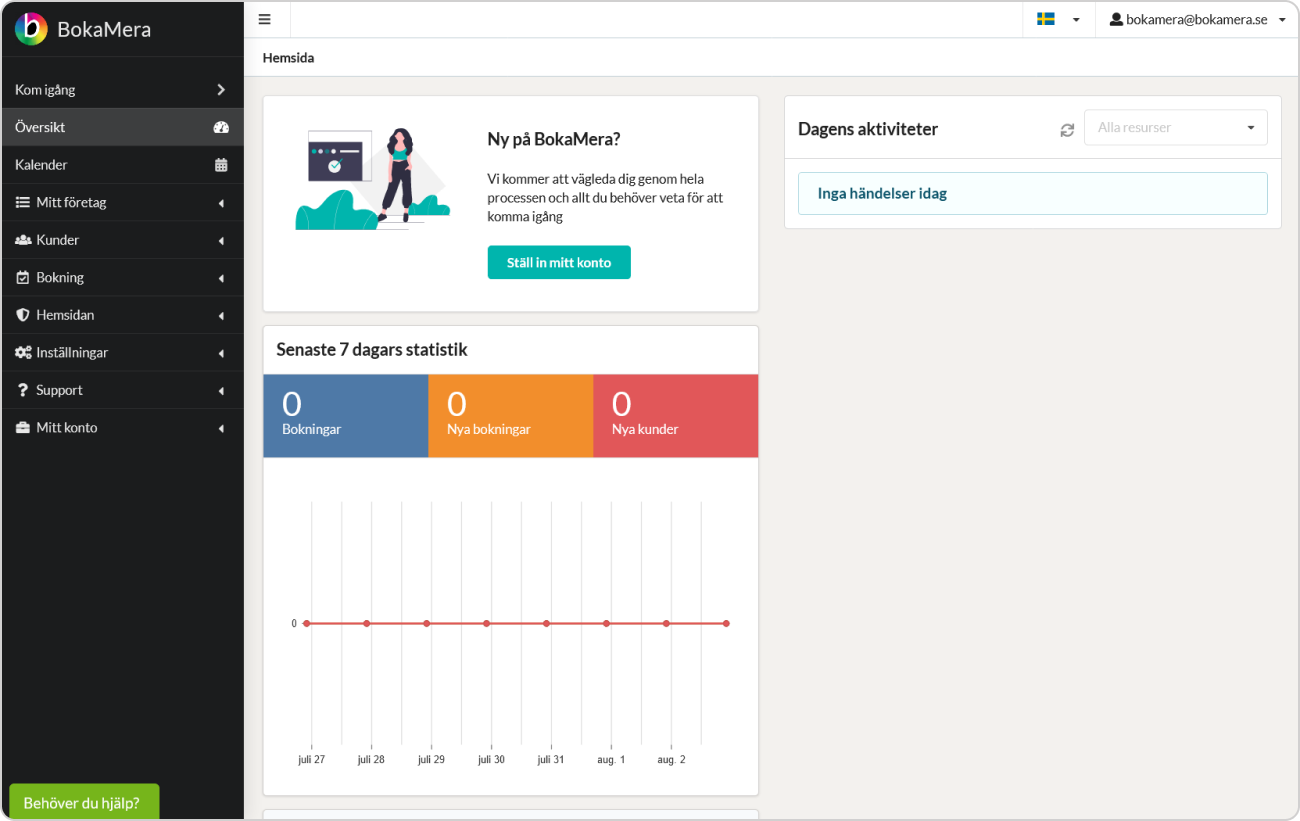Click the question mark icon beside Support
The image size is (1300, 821).
20,390
